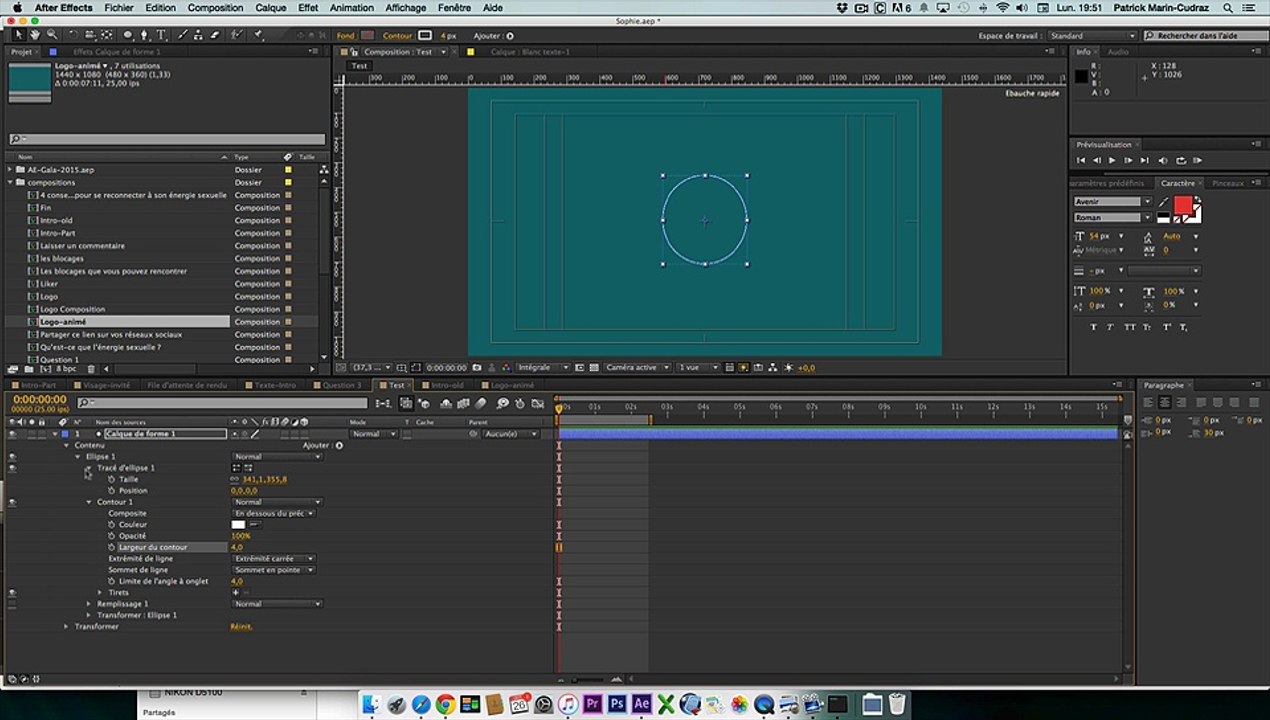
Task: Click stopwatch next to Largeur du contour
Action: tap(111, 547)
